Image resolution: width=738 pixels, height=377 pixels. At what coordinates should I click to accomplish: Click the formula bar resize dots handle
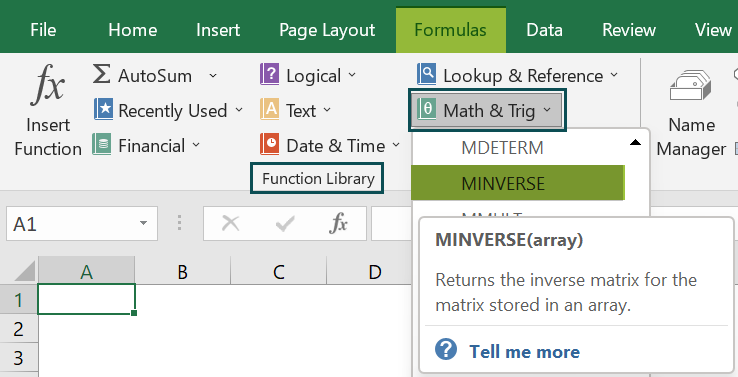pyautogui.click(x=179, y=223)
